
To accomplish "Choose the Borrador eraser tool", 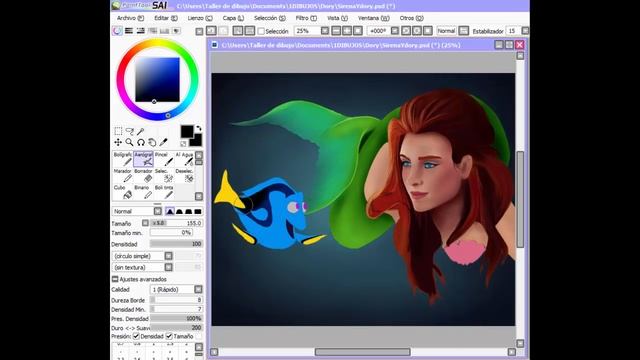I will click(143, 176).
